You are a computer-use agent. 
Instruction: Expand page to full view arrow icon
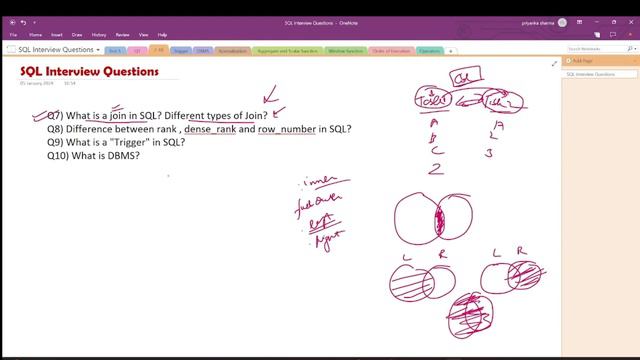pyautogui.click(x=554, y=64)
